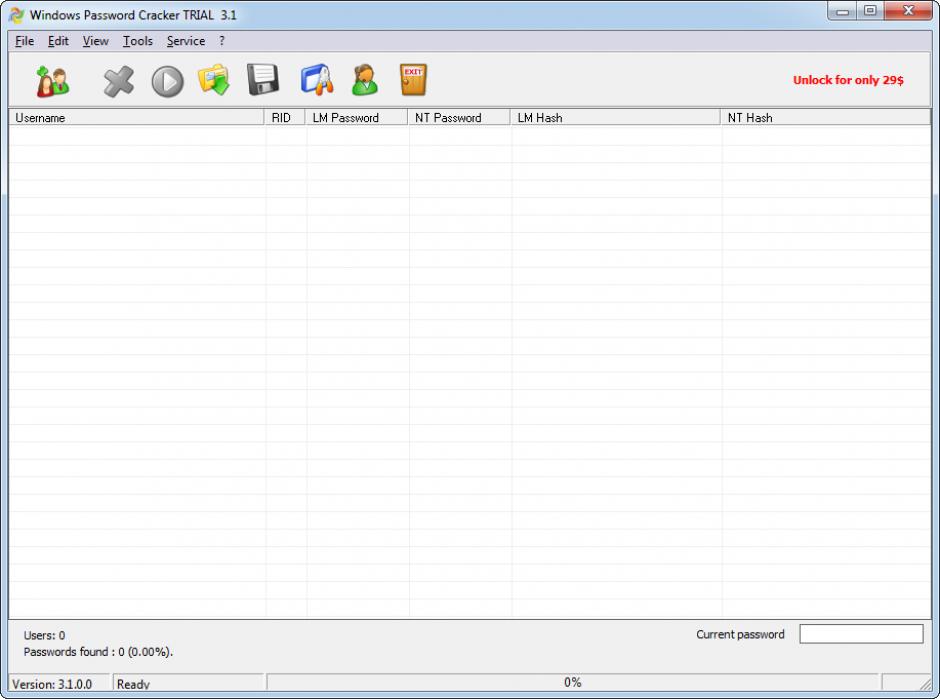Click the support agent headset icon
Image resolution: width=940 pixels, height=699 pixels.
(x=365, y=80)
